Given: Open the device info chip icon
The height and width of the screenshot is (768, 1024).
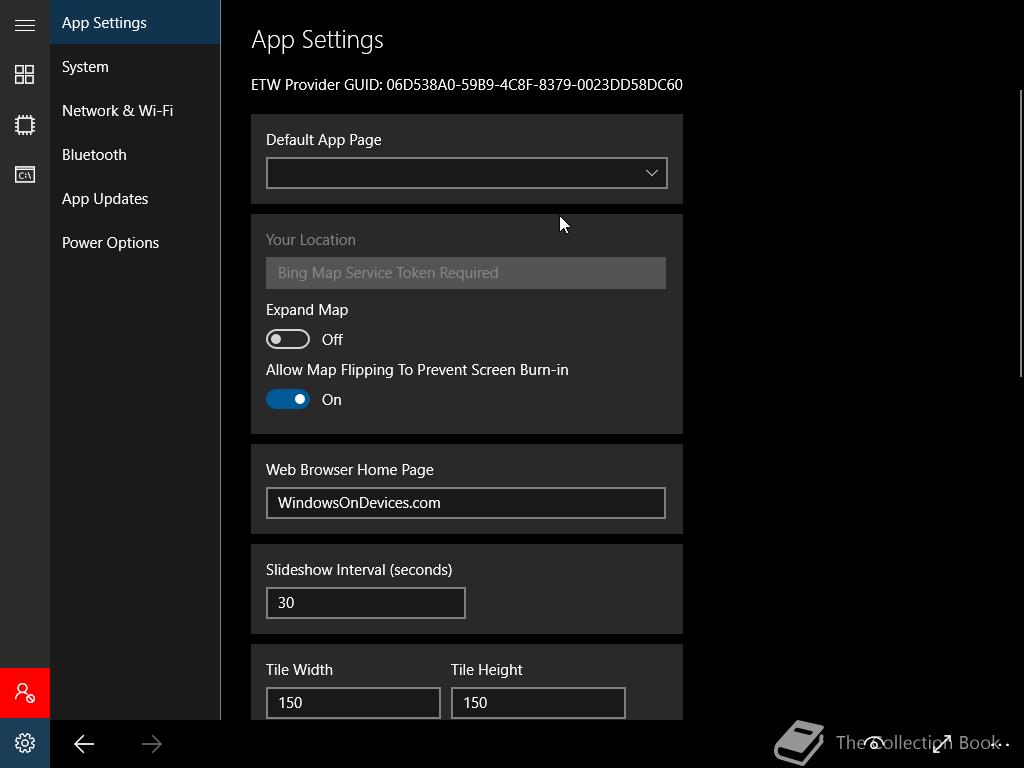Looking at the screenshot, I should (x=25, y=125).
